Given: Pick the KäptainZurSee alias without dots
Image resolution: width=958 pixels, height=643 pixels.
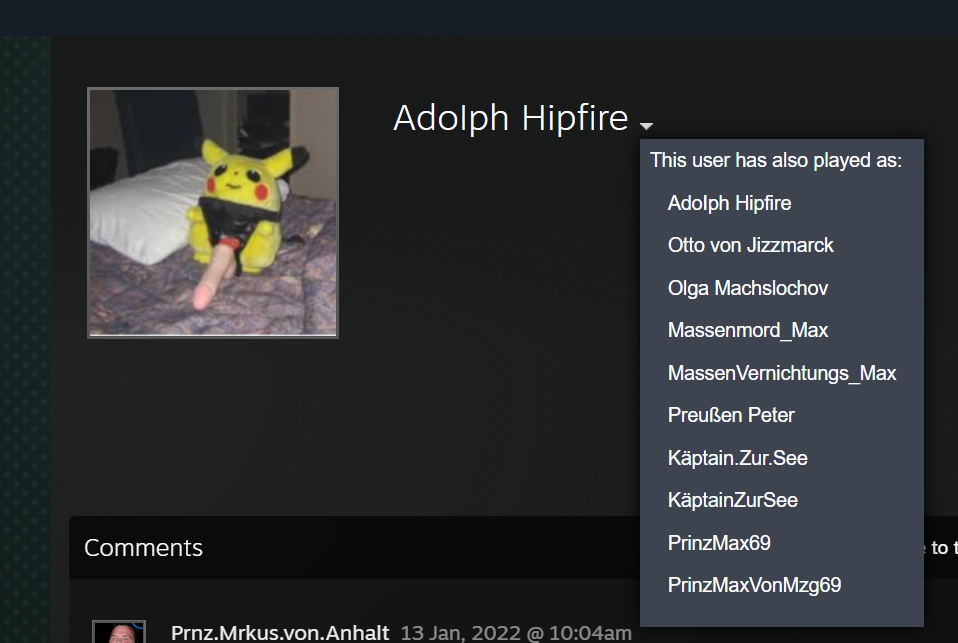Looking at the screenshot, I should (x=733, y=500).
